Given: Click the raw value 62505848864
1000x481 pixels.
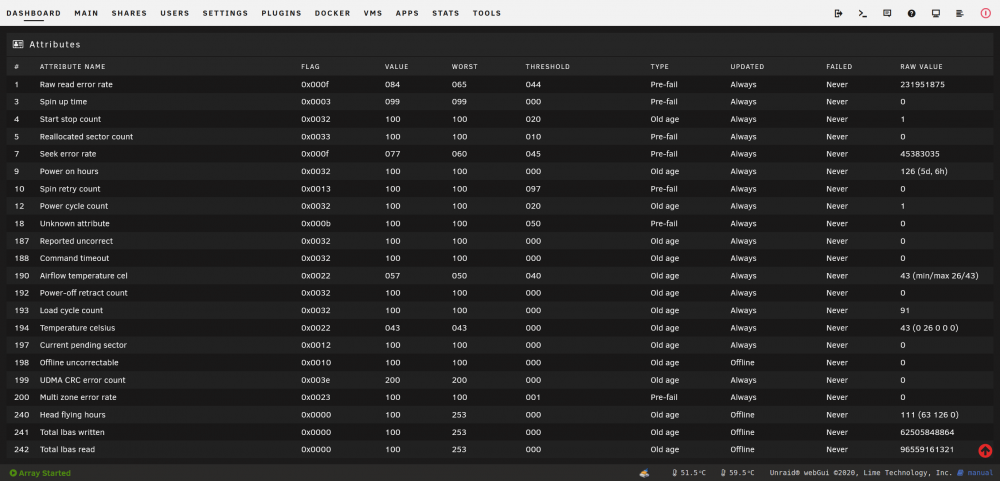Looking at the screenshot, I should tap(927, 432).
